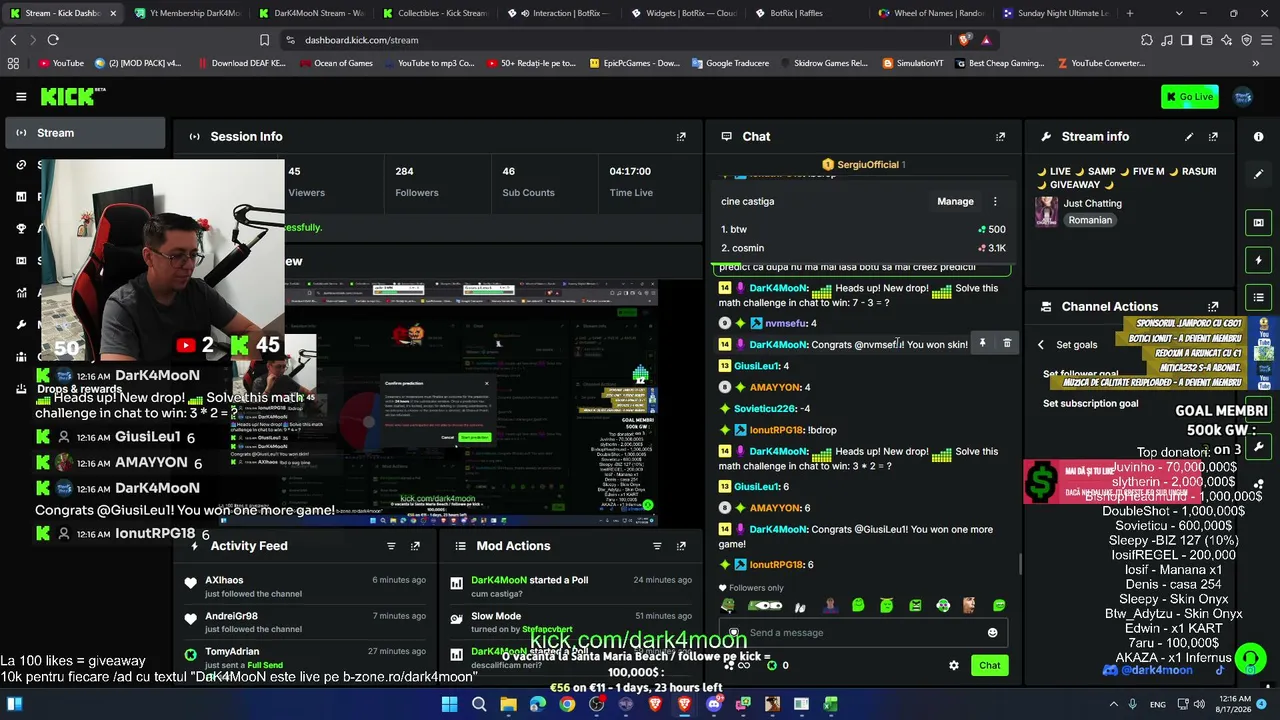Expand the bookmarks bar overflow chevron
The image size is (1280, 720).
(x=1255, y=63)
